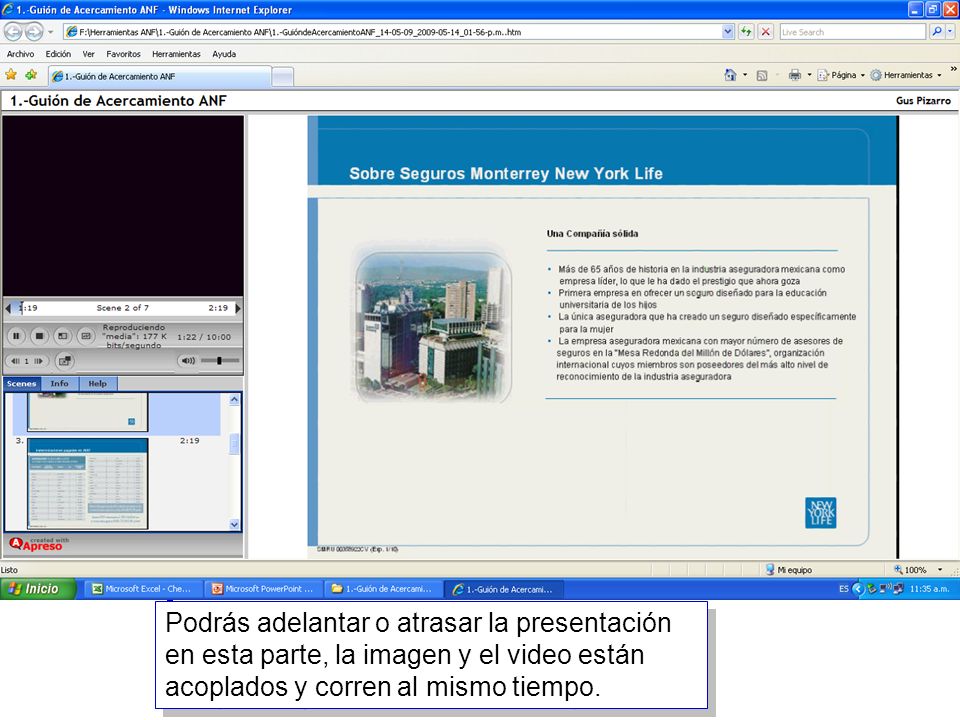Open the Ver menu
This screenshot has height=720, width=960.
point(89,54)
